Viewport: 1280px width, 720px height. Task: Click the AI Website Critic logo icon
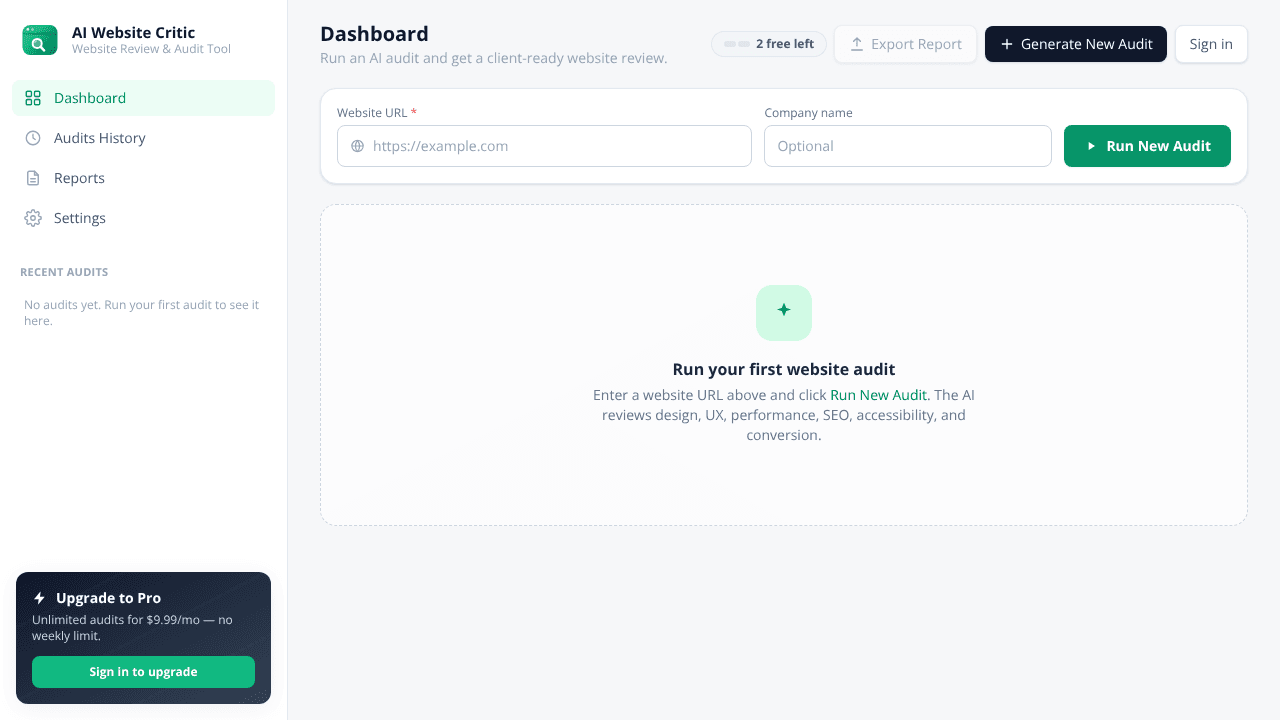[40, 40]
